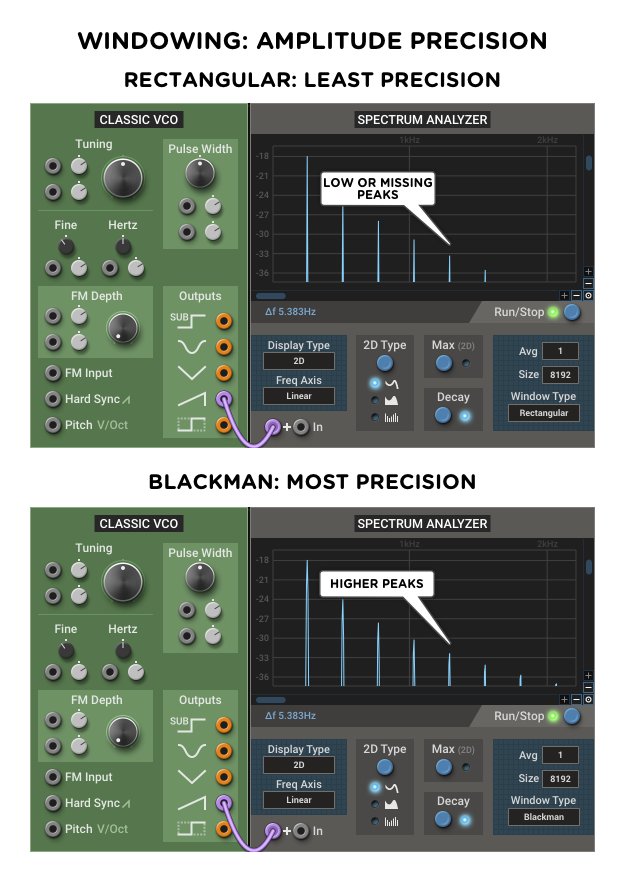Toggle the Decay button on the Blackman-window analyzer
Viewport: 625px width, 882px height.
point(443,819)
